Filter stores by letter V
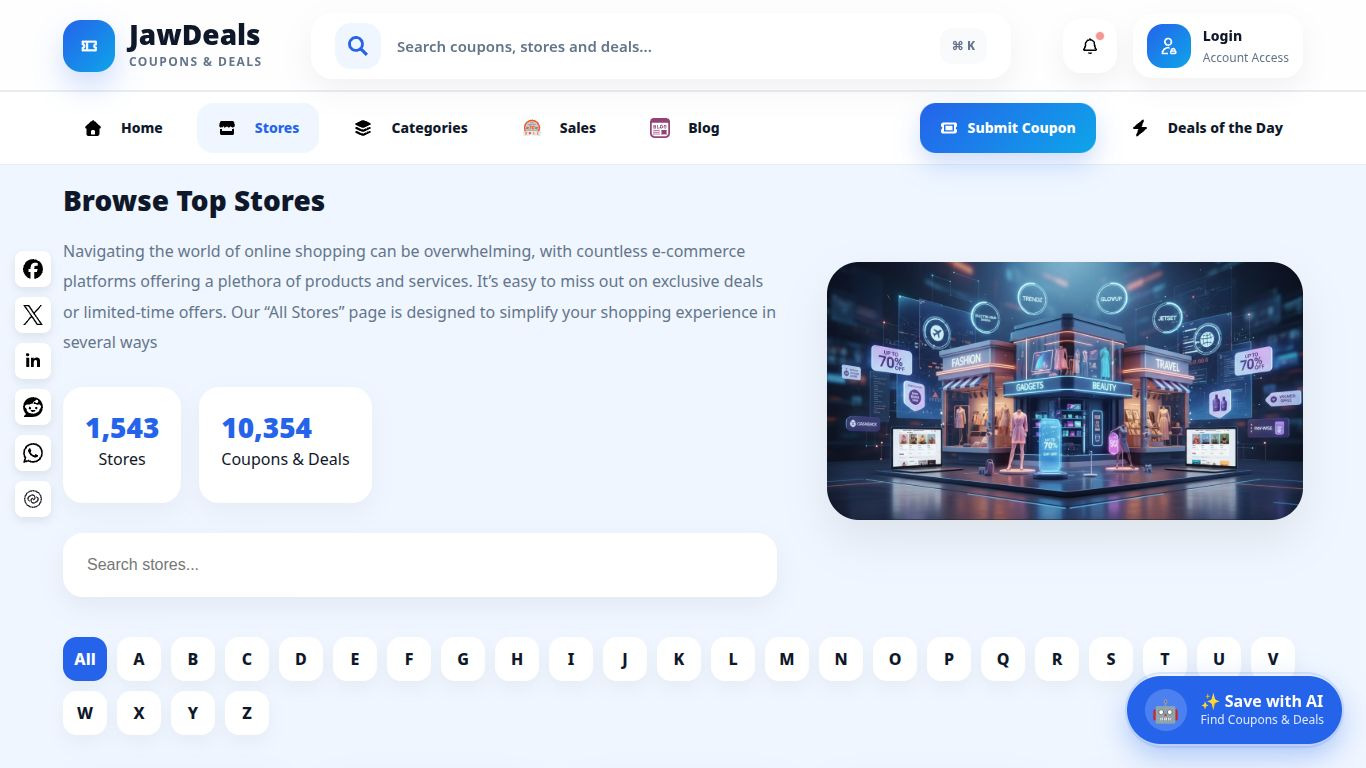The image size is (1366, 768). (1273, 659)
